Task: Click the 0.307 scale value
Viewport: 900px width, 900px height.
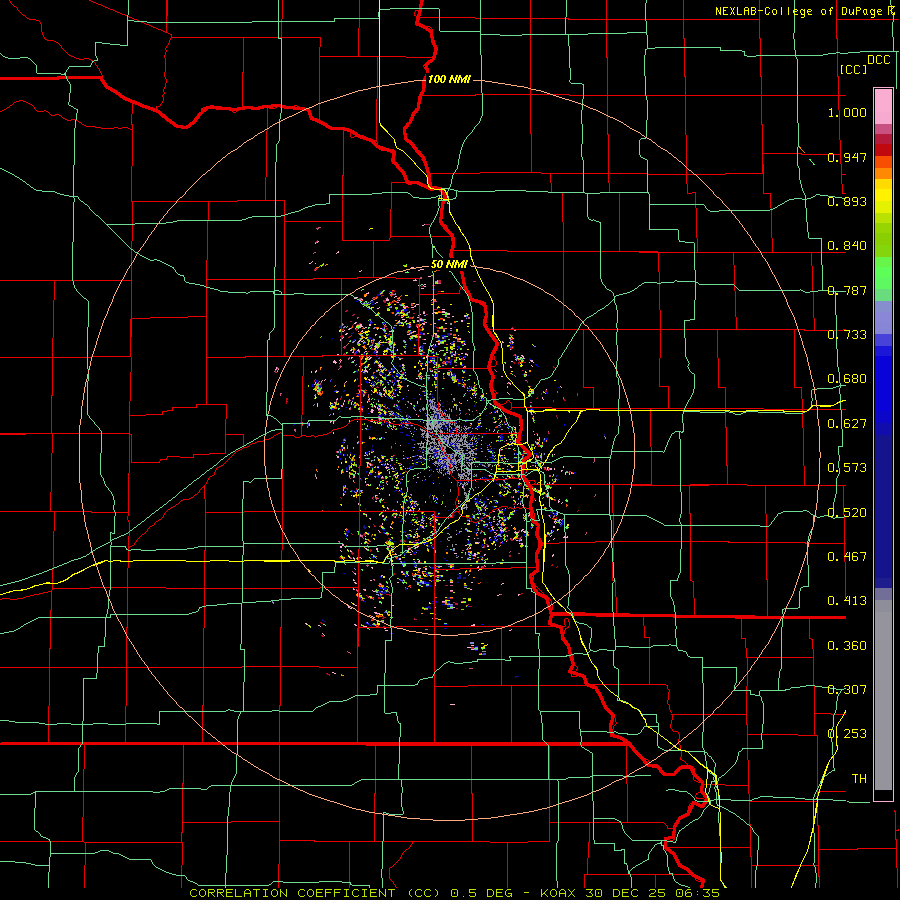Action: (847, 690)
